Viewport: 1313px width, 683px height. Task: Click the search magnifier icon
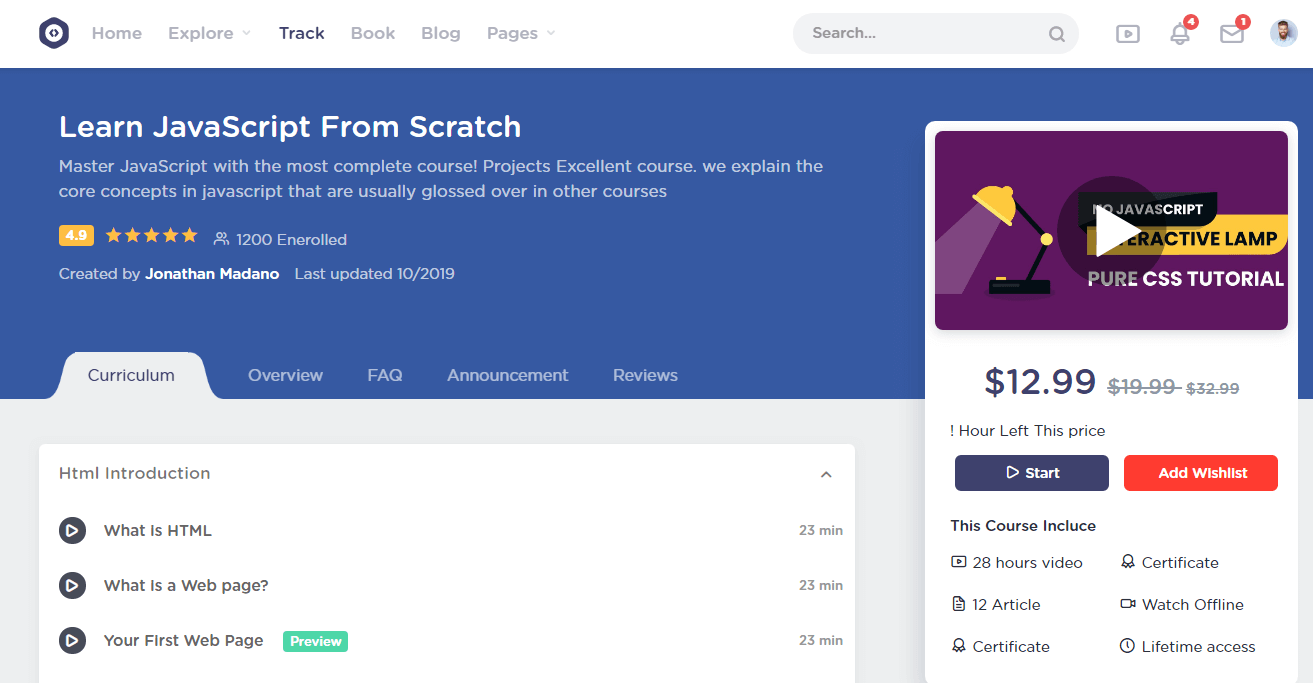[x=1057, y=34]
